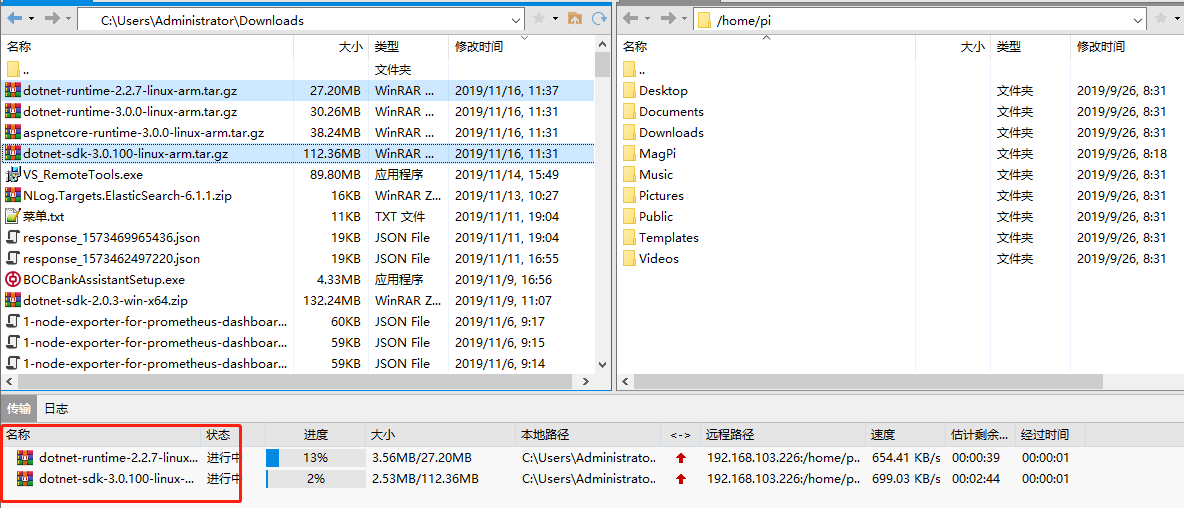Select remote Templates folder
This screenshot has height=508, width=1184.
901,238
